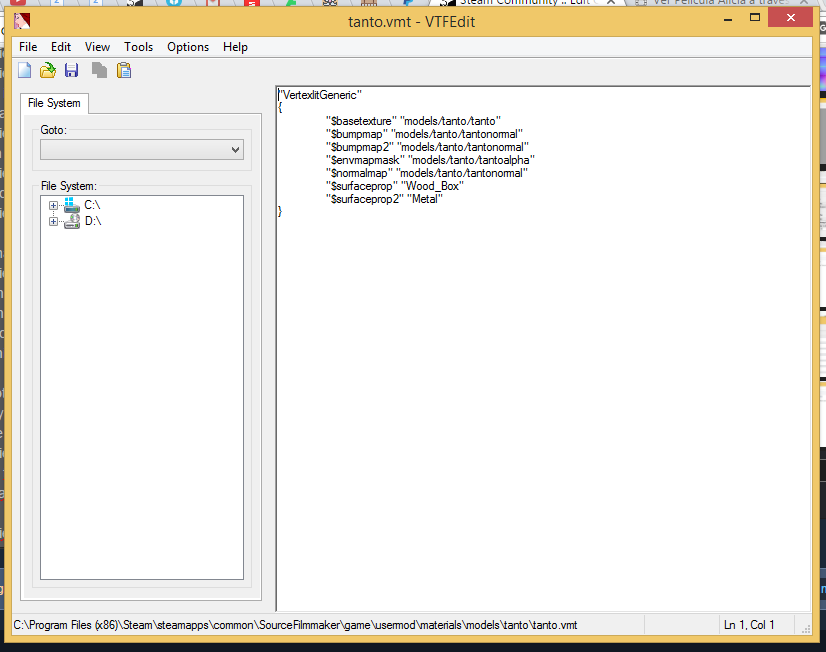Open the Edit menu
This screenshot has width=826, height=652.
tap(61, 47)
